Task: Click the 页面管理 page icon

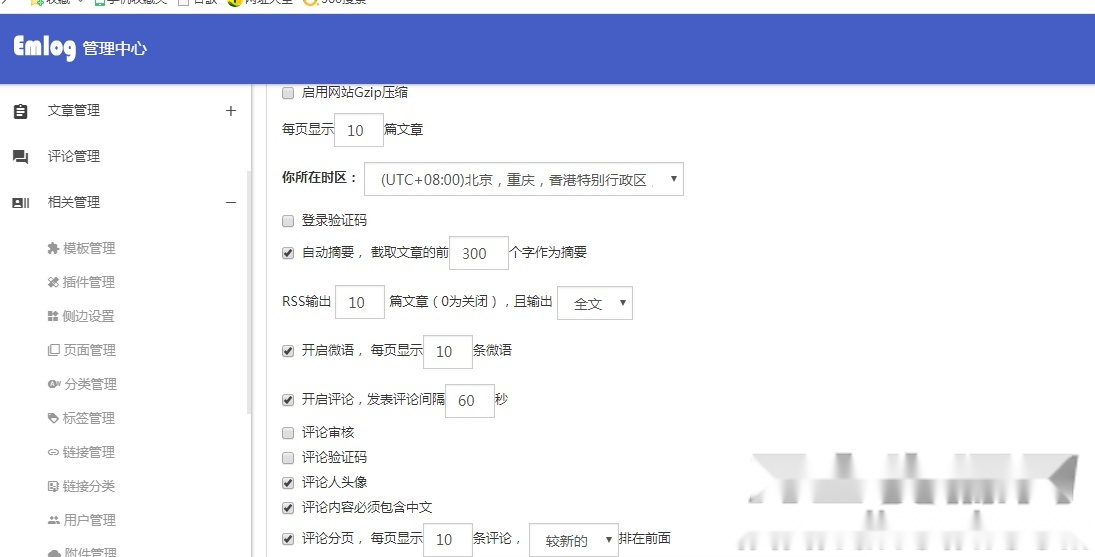Action: (54, 350)
